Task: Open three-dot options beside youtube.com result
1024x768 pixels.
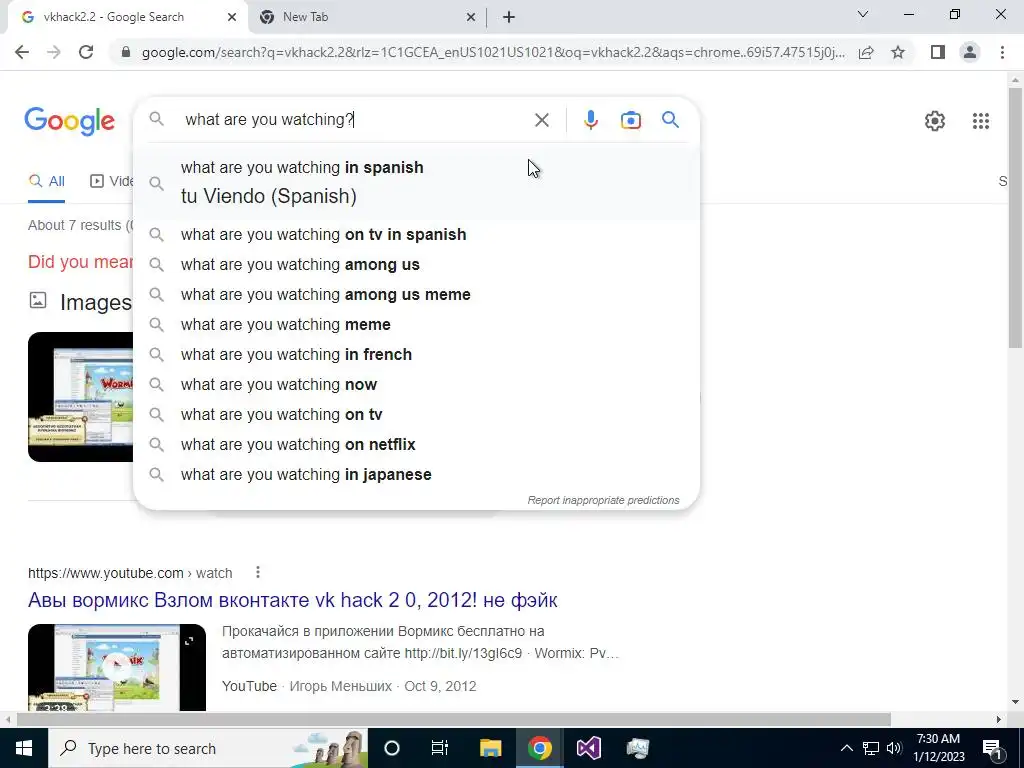Action: [258, 572]
